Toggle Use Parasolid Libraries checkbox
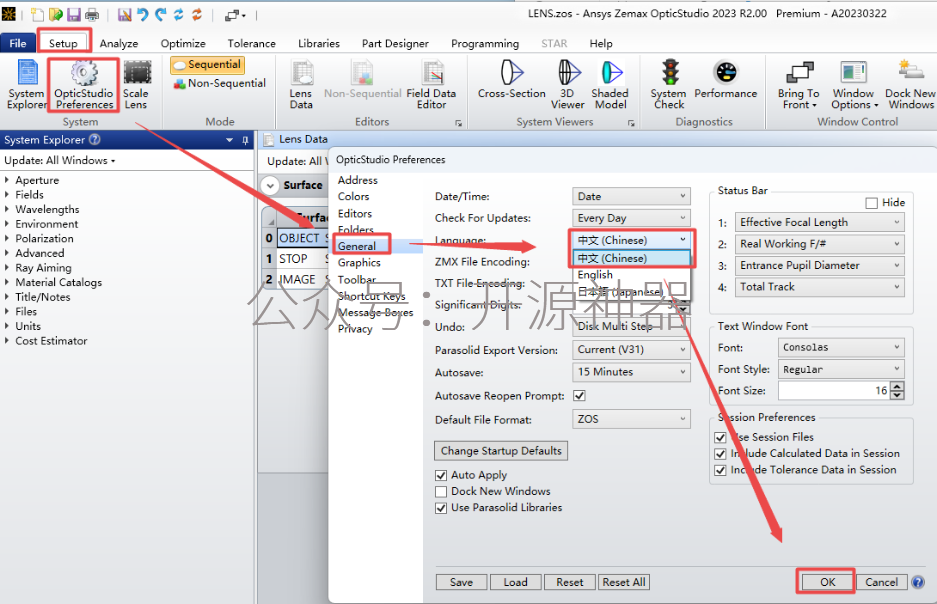Image resolution: width=937 pixels, height=604 pixels. click(441, 508)
